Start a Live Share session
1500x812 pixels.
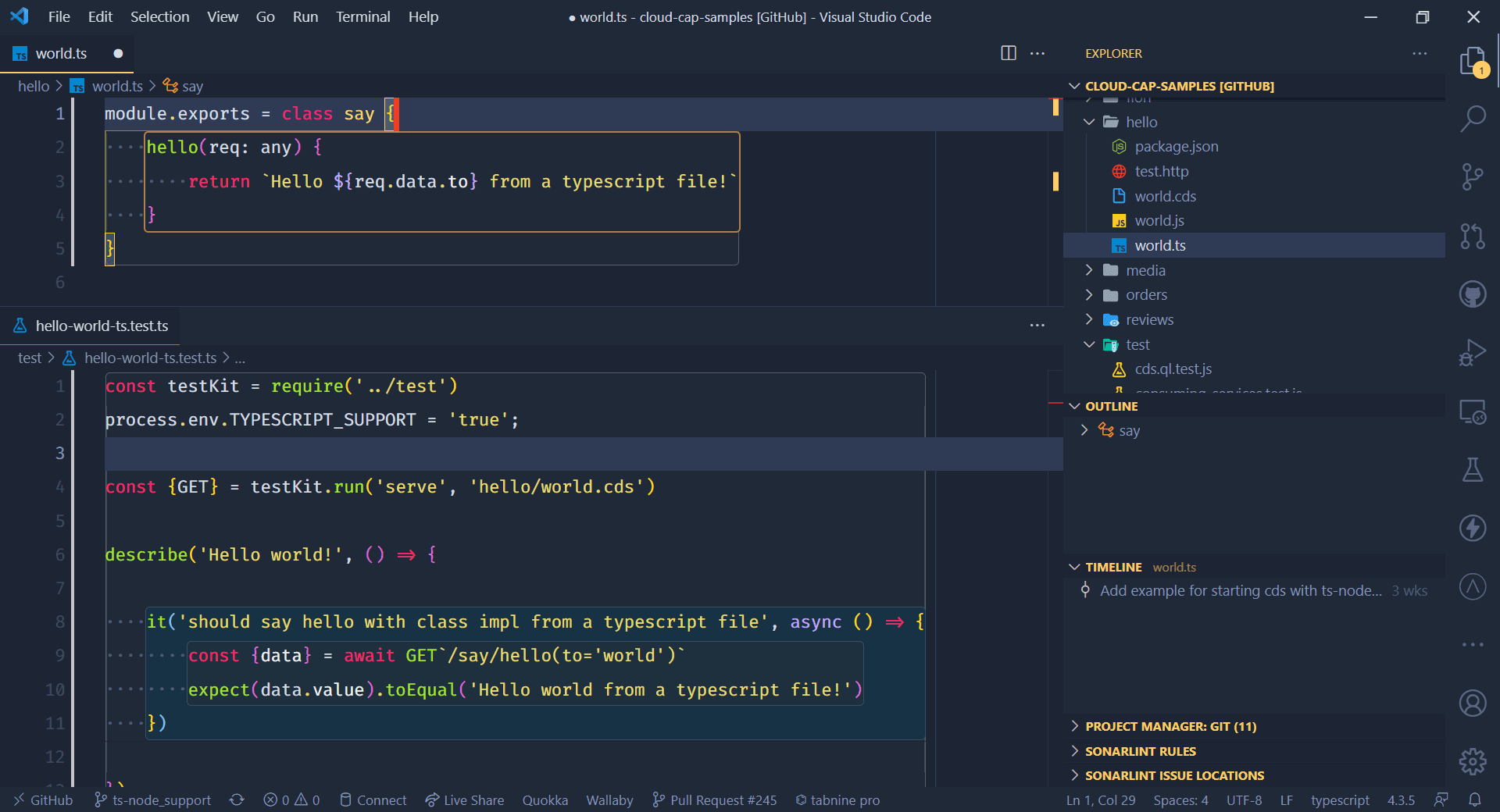pos(464,800)
